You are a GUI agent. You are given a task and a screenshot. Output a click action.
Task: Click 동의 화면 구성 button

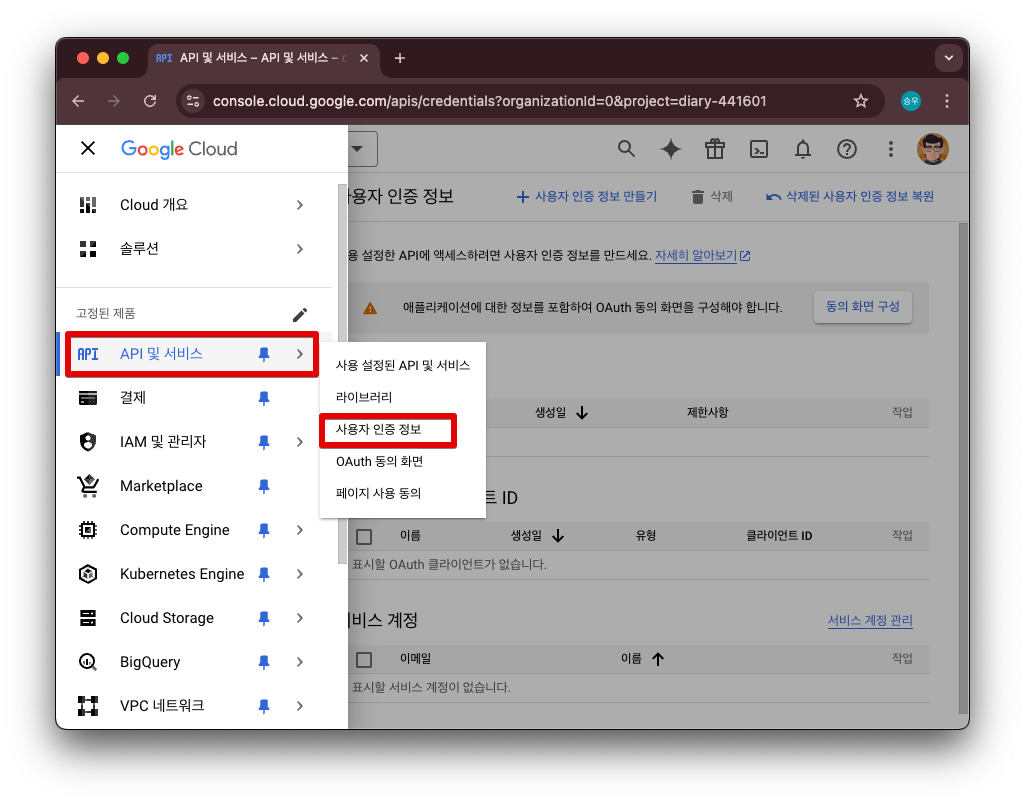(863, 307)
